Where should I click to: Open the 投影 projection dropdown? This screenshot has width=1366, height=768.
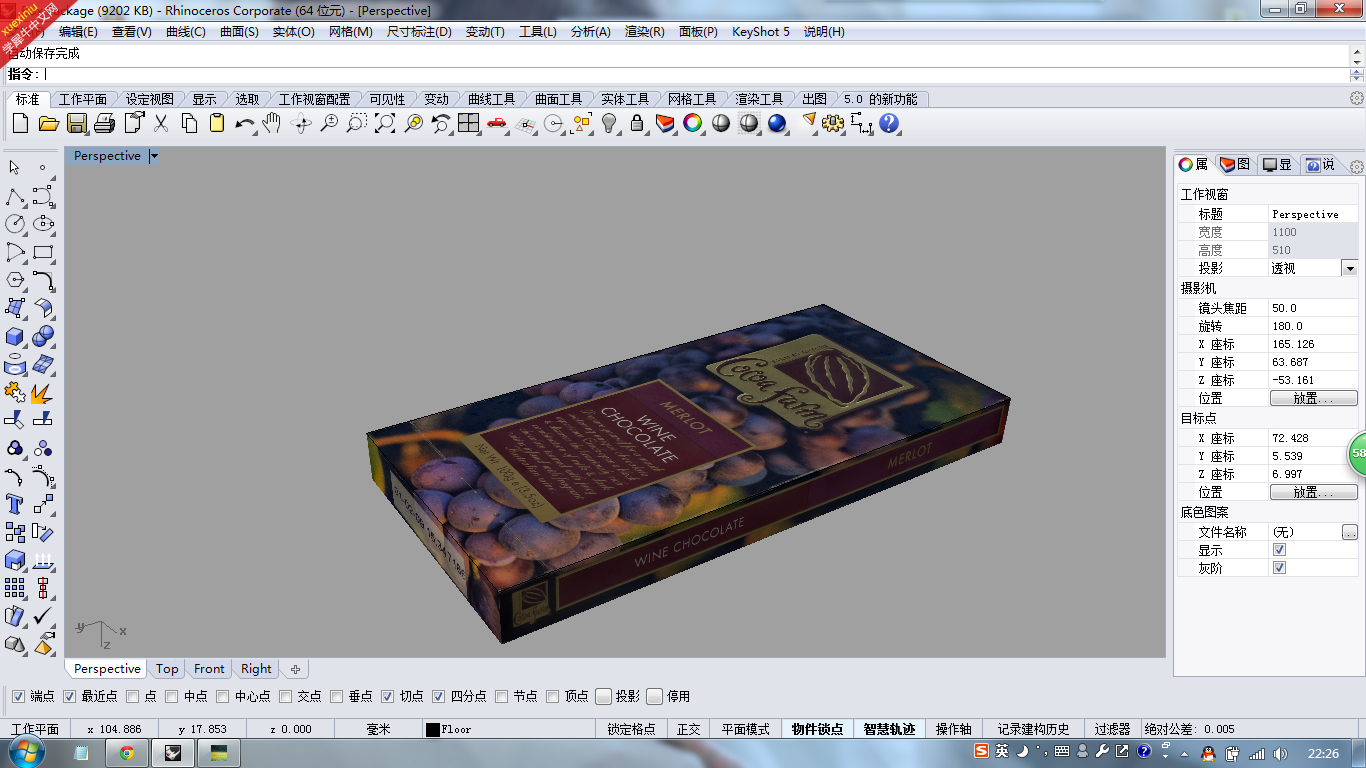pos(1349,268)
